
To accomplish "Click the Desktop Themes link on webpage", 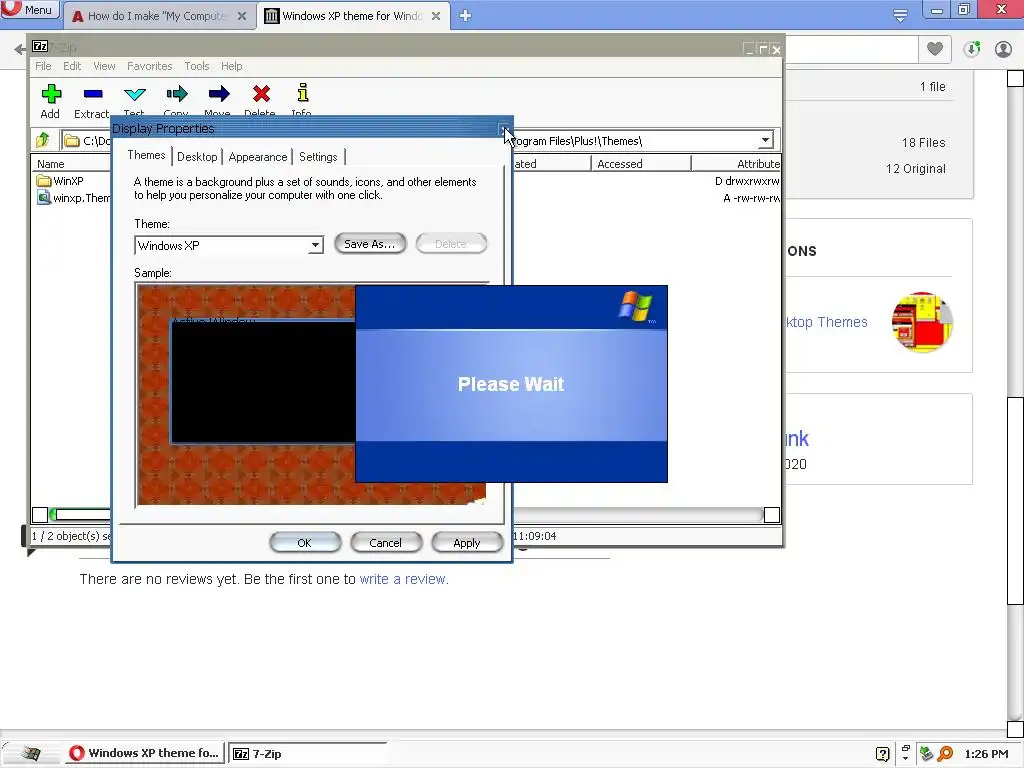I will [x=827, y=322].
